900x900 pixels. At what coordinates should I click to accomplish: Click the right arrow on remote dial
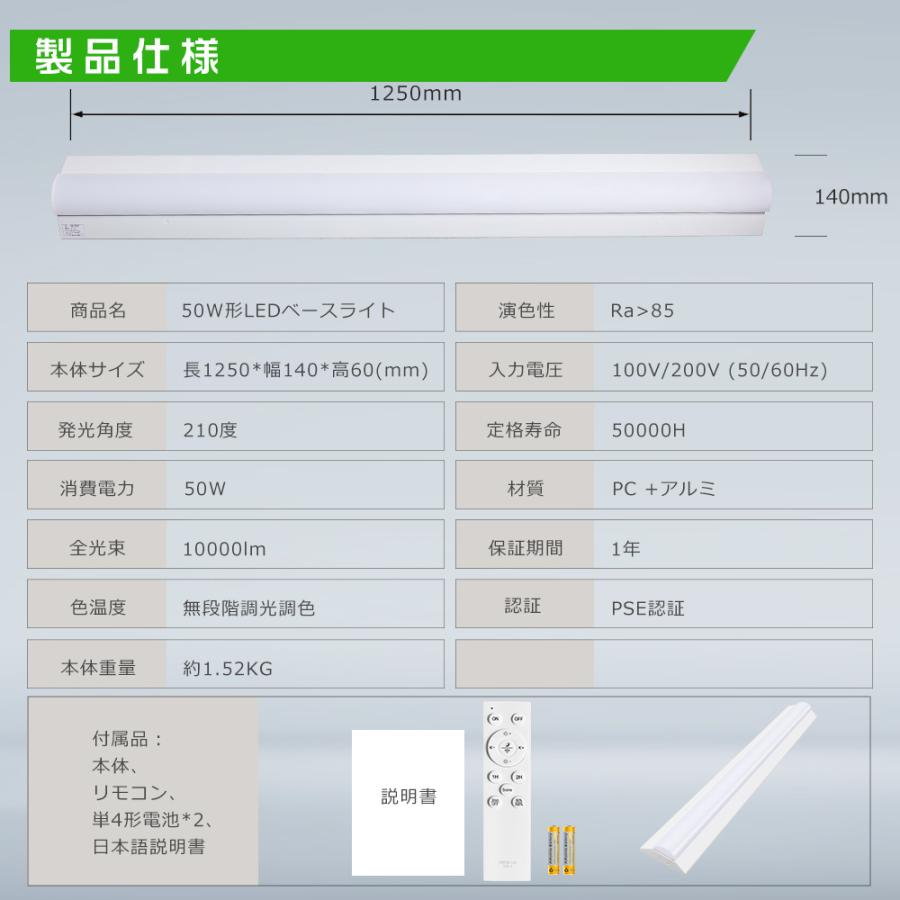click(521, 748)
